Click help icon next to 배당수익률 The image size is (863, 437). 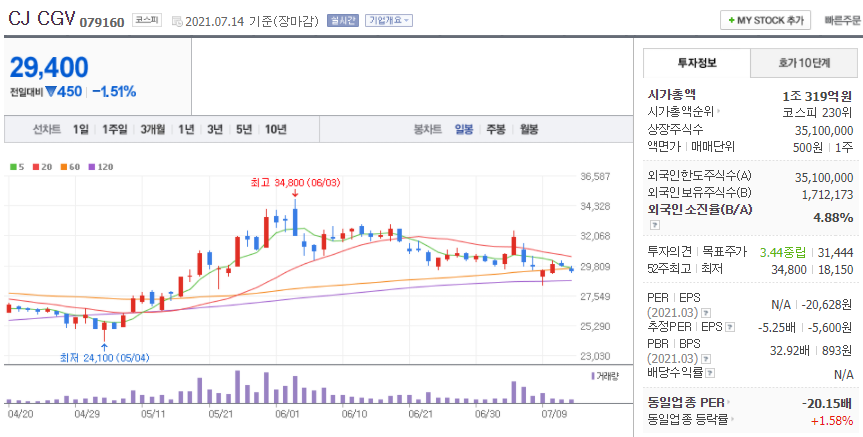(710, 373)
